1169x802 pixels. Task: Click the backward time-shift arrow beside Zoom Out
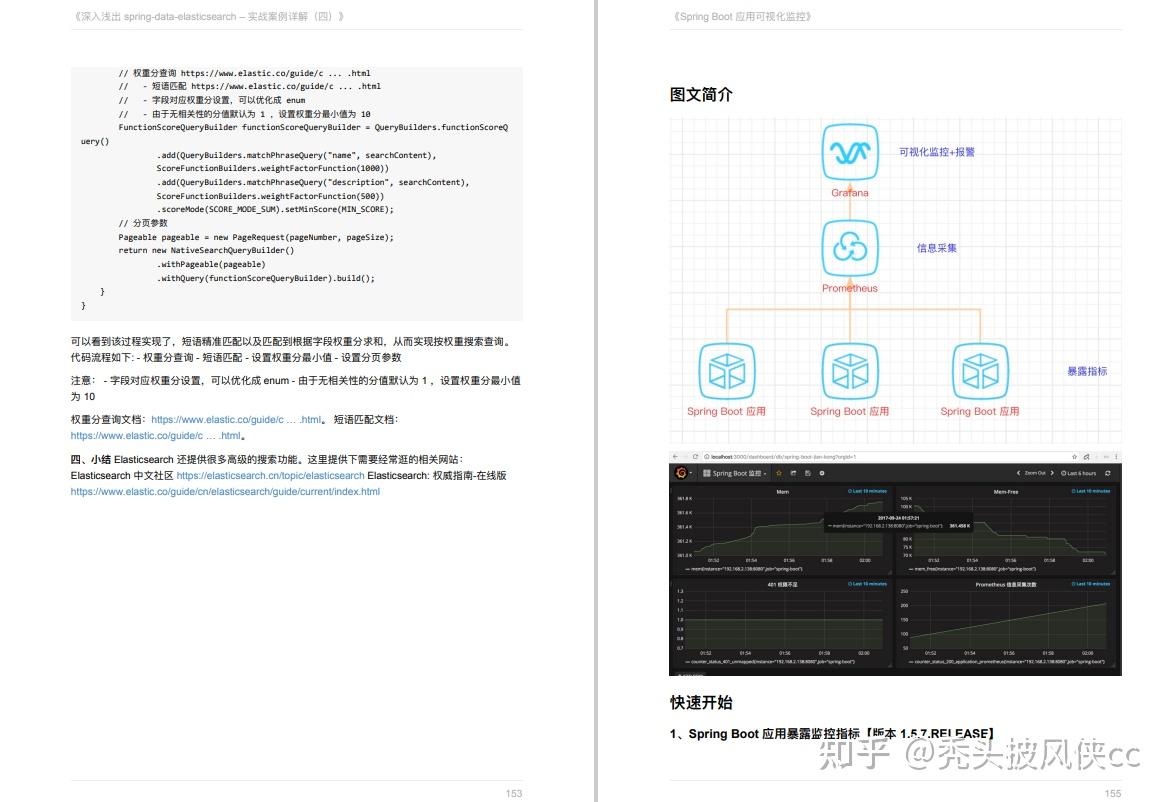tap(1018, 472)
